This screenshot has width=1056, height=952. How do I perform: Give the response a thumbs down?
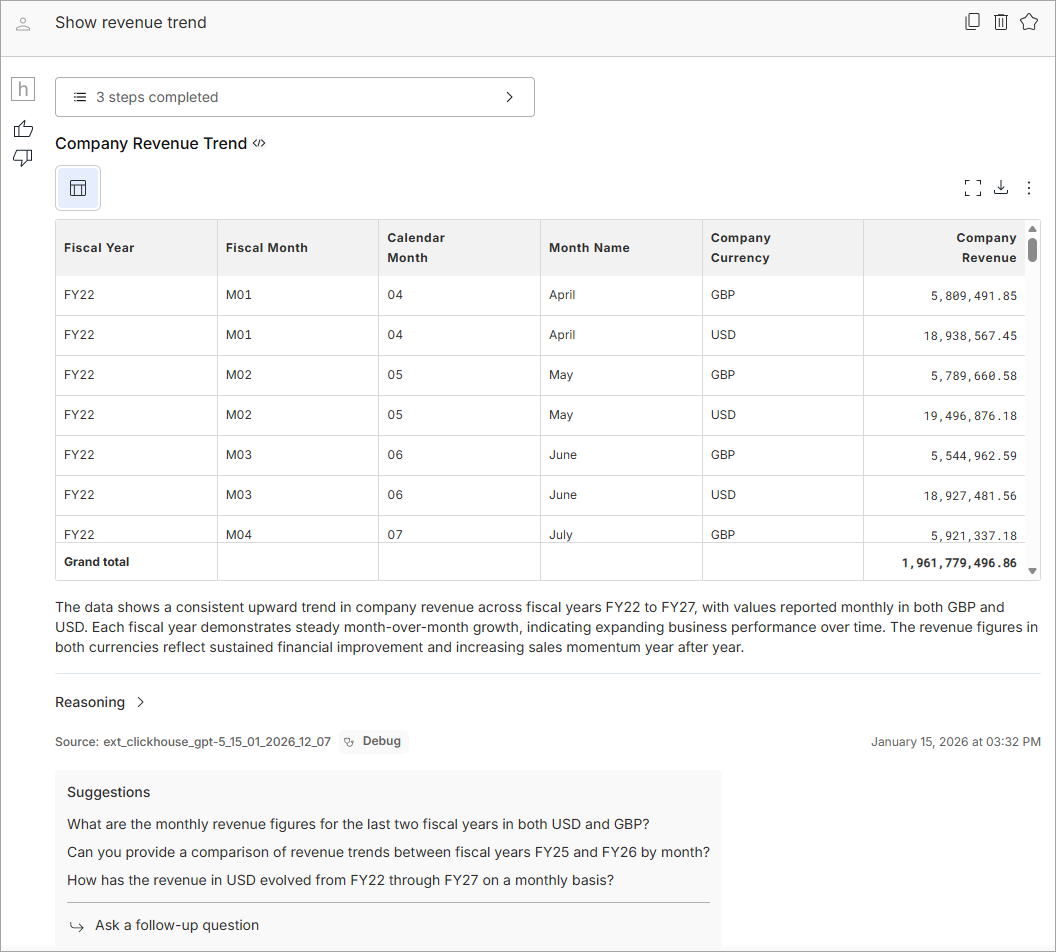pyautogui.click(x=23, y=158)
